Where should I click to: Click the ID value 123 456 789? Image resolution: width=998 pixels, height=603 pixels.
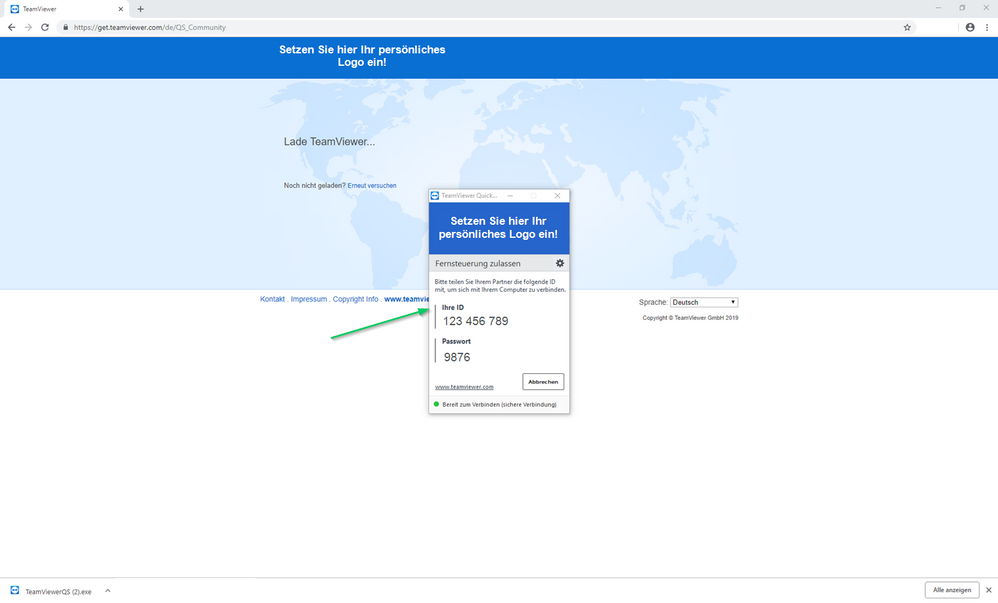coord(475,321)
